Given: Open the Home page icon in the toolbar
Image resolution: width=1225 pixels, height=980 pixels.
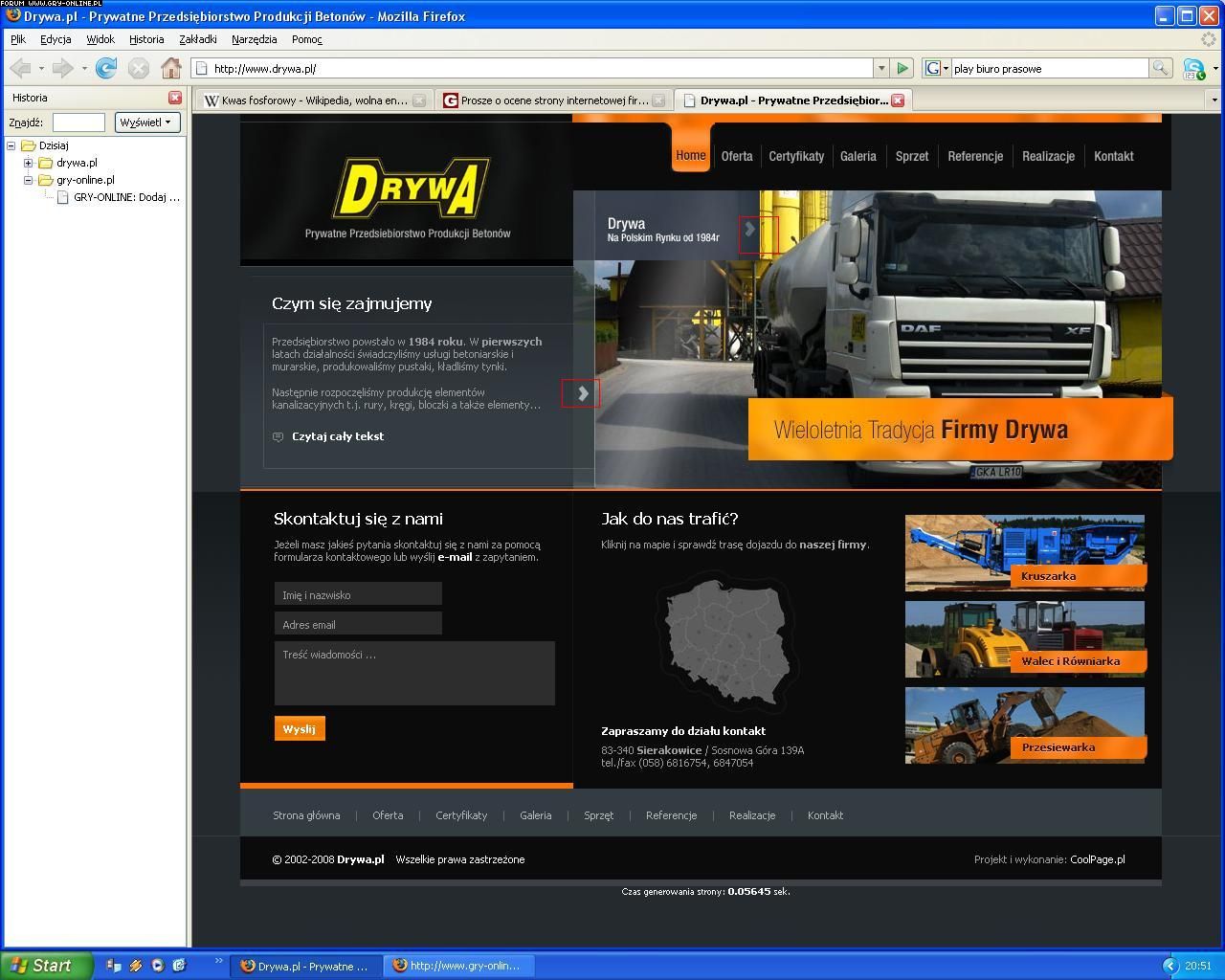Looking at the screenshot, I should (x=171, y=68).
